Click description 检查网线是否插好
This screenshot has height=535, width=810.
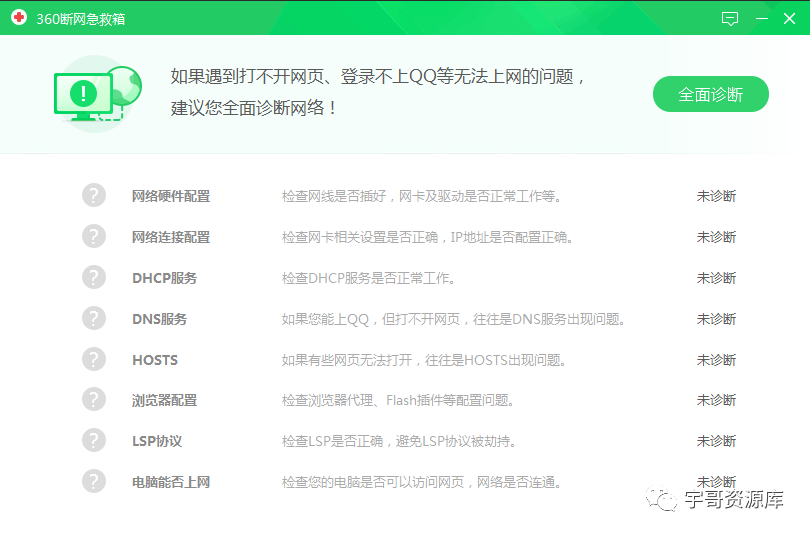pyautogui.click(x=422, y=196)
